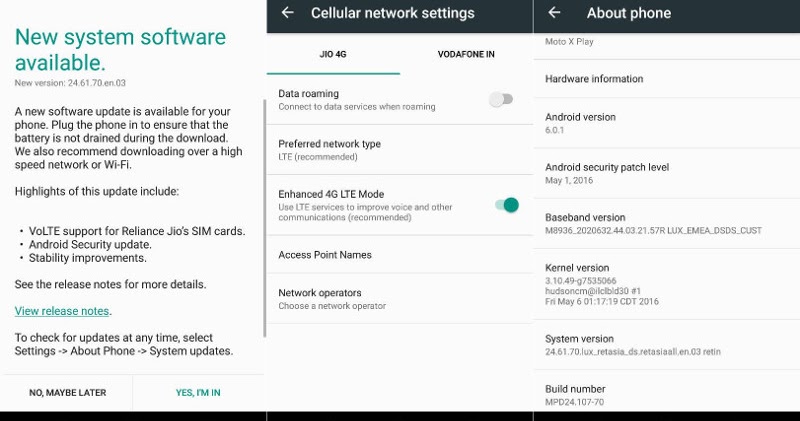Tap System version entry
The image size is (800, 421).
pyautogui.click(x=667, y=345)
